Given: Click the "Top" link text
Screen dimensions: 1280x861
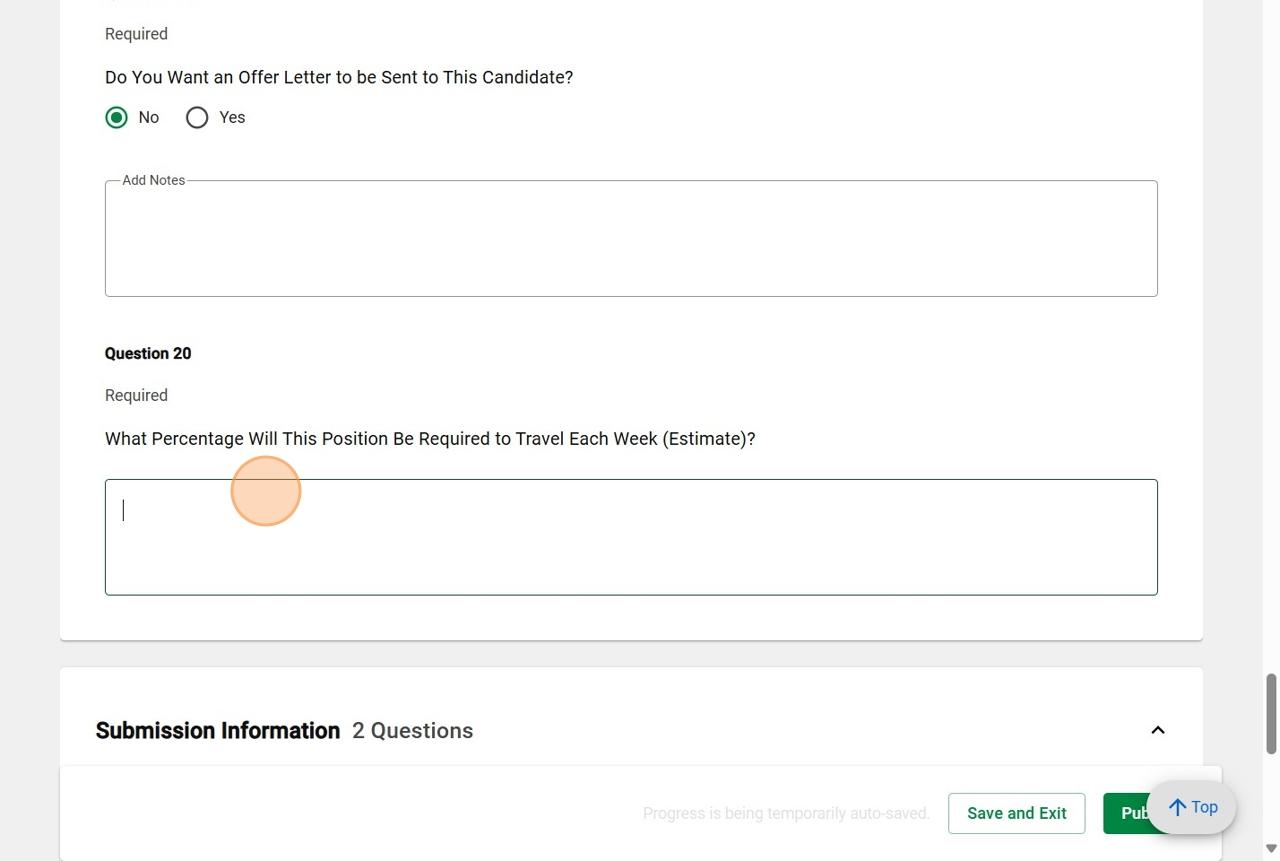Looking at the screenshot, I should (x=1204, y=807).
